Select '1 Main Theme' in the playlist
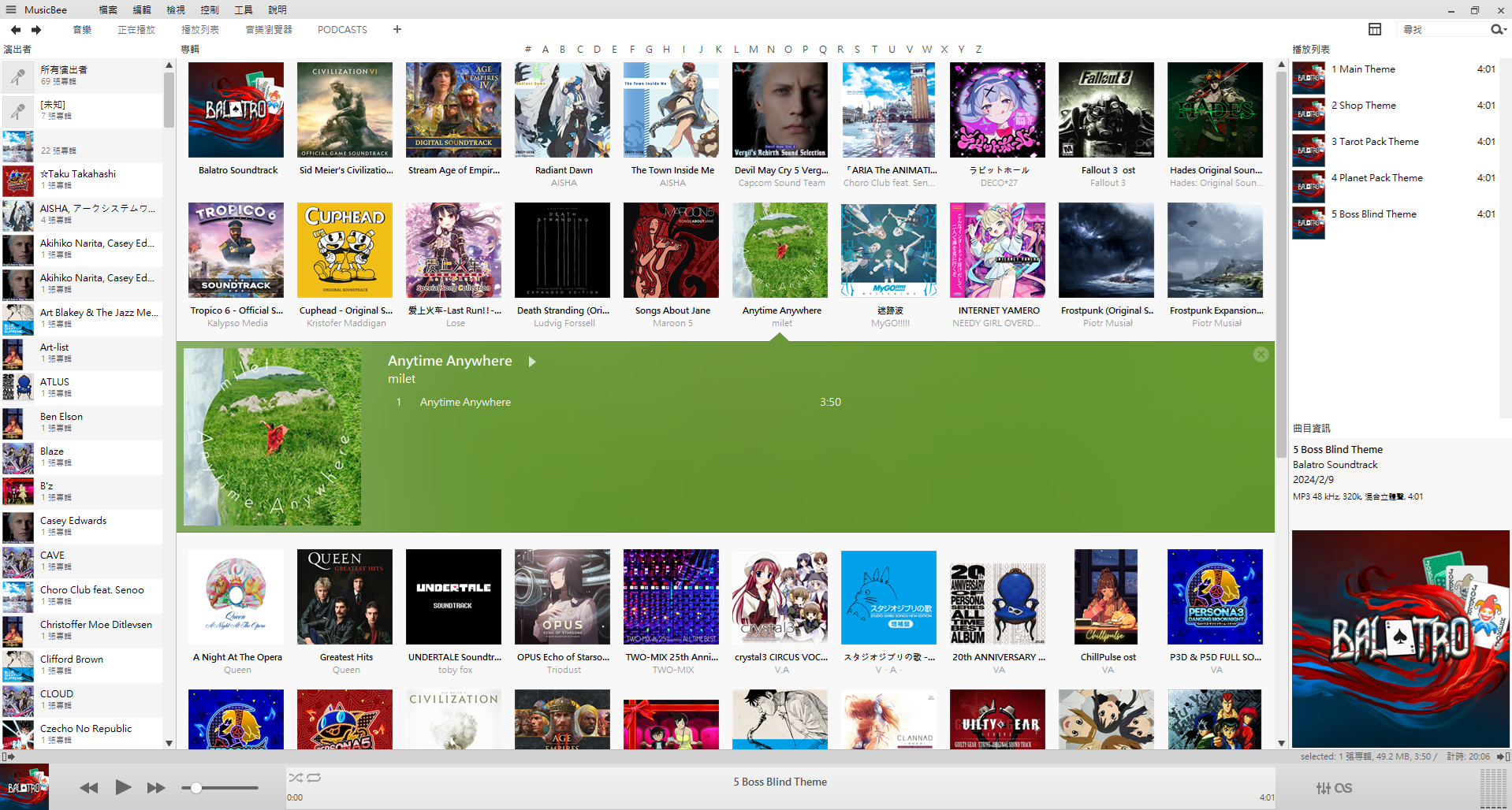This screenshot has height=810, width=1512. pyautogui.click(x=1395, y=77)
